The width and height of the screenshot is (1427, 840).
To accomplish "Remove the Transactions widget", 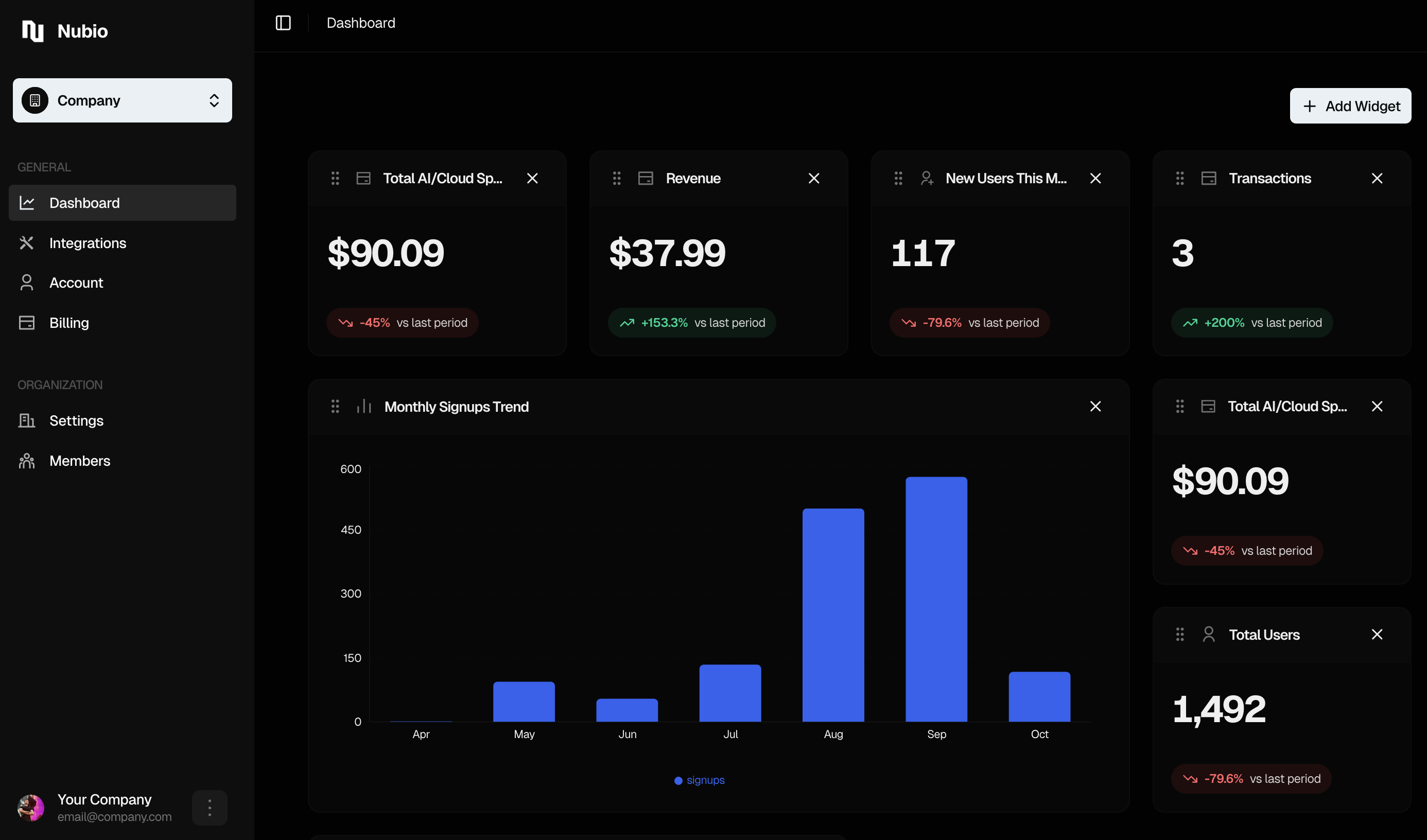I will pos(1378,178).
